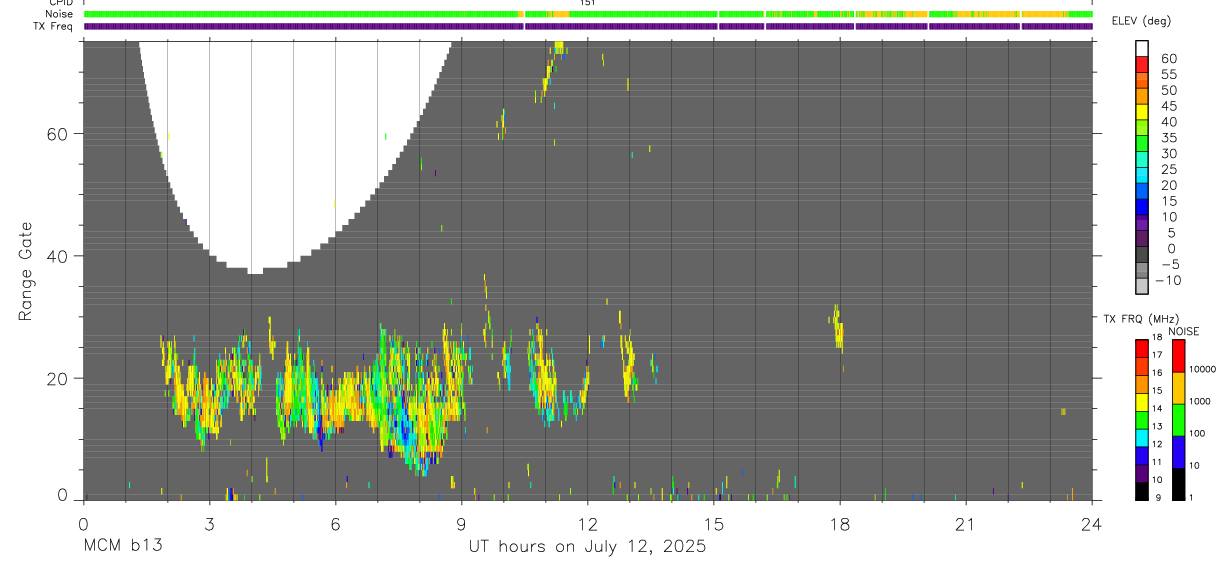Click the '60' label on the ELEV scale
1228x567 pixels.
coord(1168,58)
